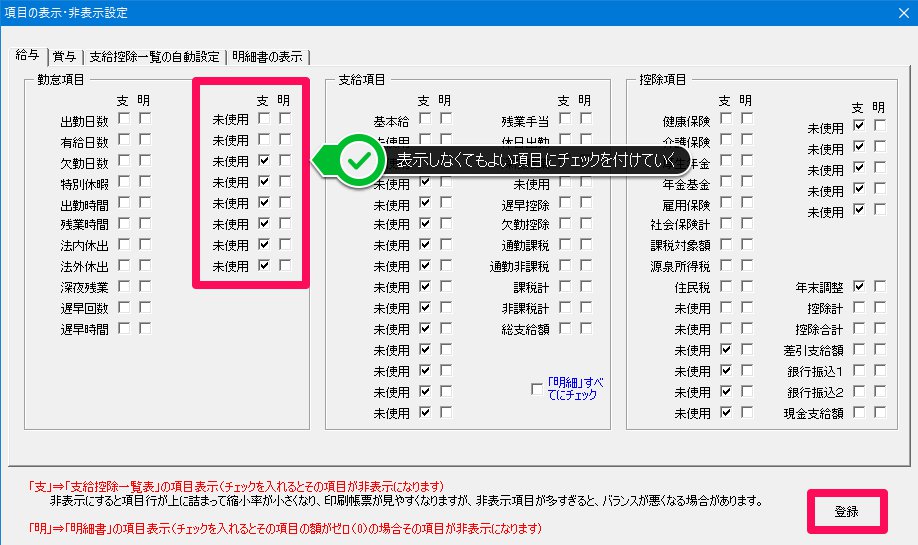Select the 明細書の表示 tab

tap(269, 56)
